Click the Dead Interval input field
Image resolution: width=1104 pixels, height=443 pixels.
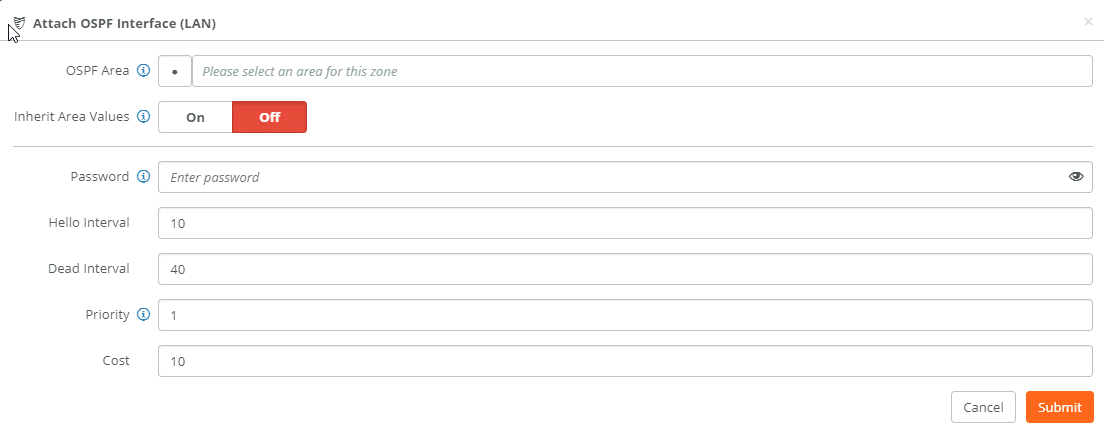pyautogui.click(x=624, y=269)
